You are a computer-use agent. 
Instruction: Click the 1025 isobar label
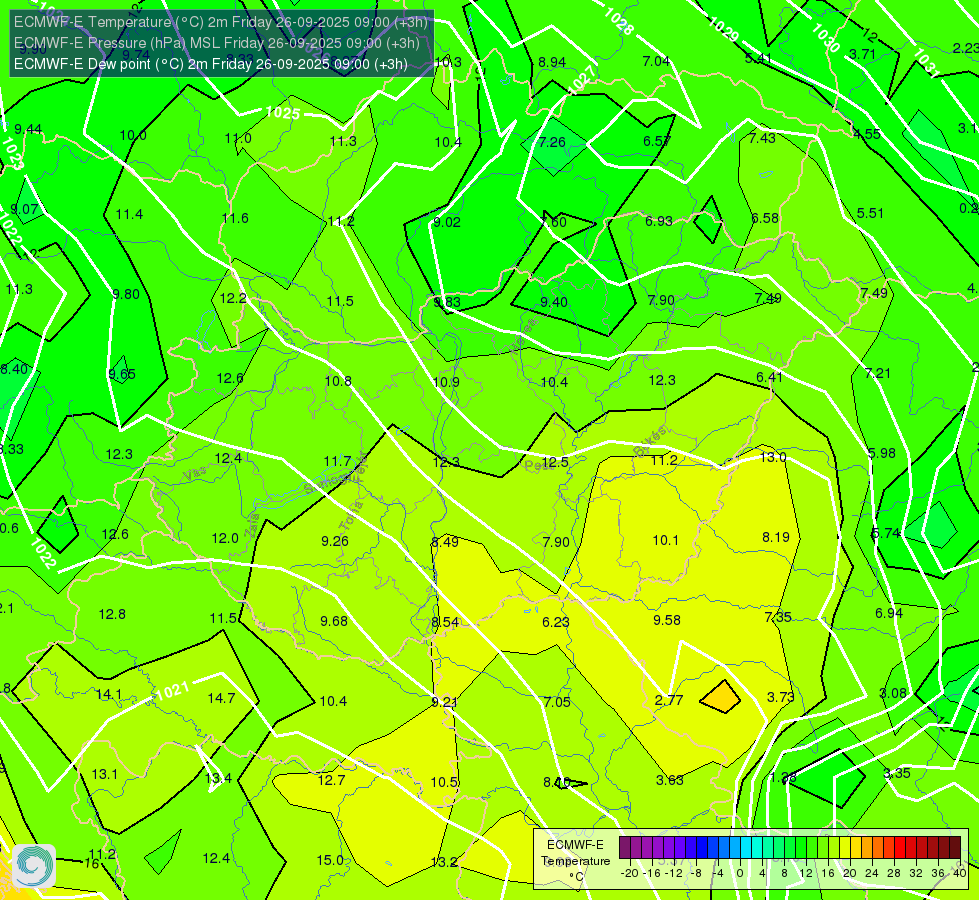tap(283, 113)
